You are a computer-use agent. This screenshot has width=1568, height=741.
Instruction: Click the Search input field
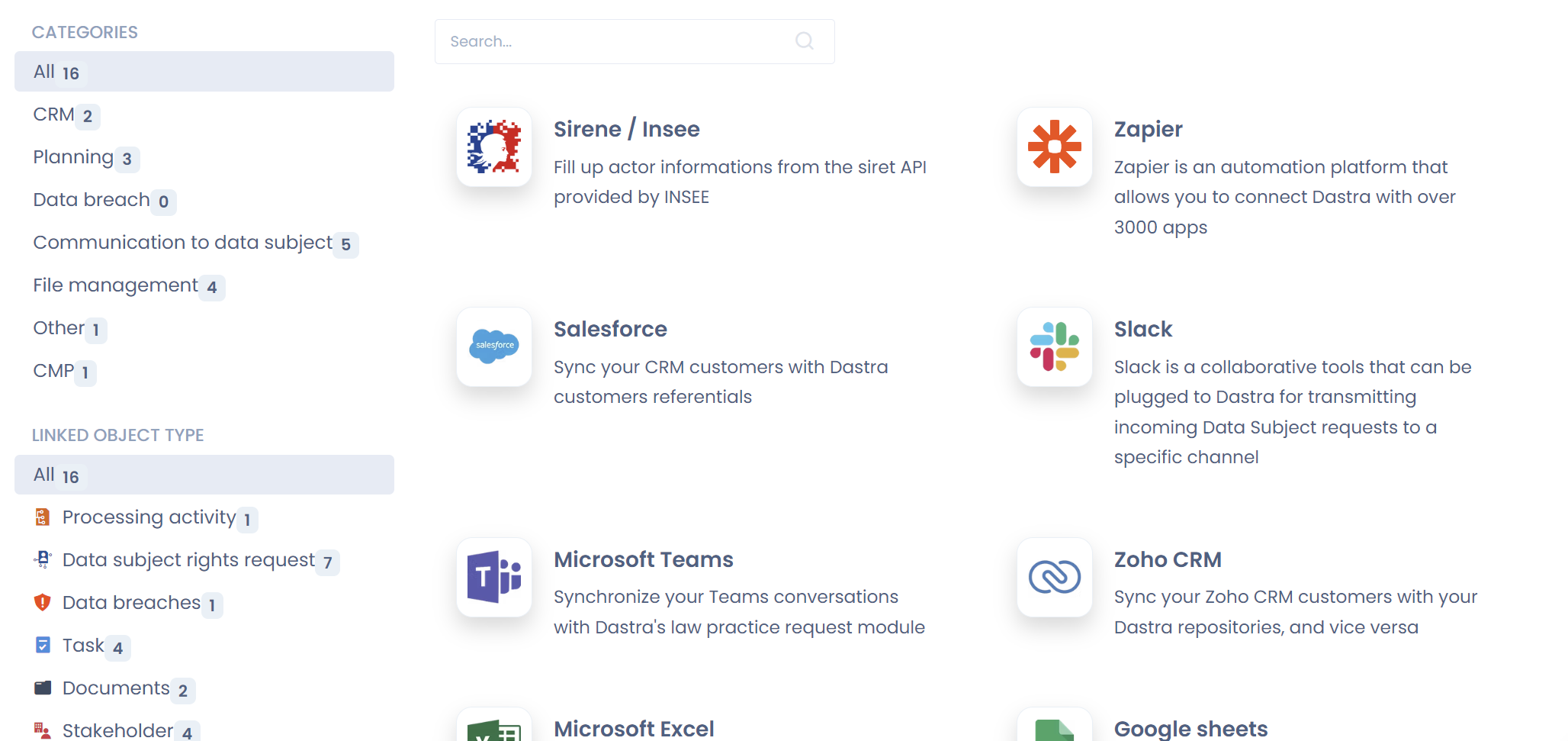pos(610,41)
